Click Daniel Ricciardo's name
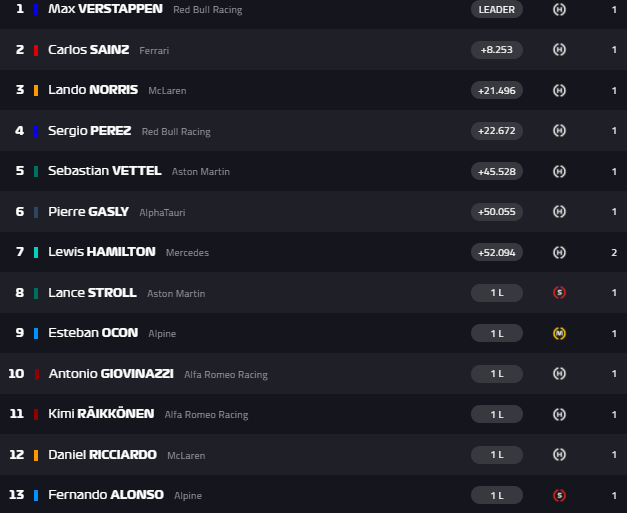 [102, 454]
